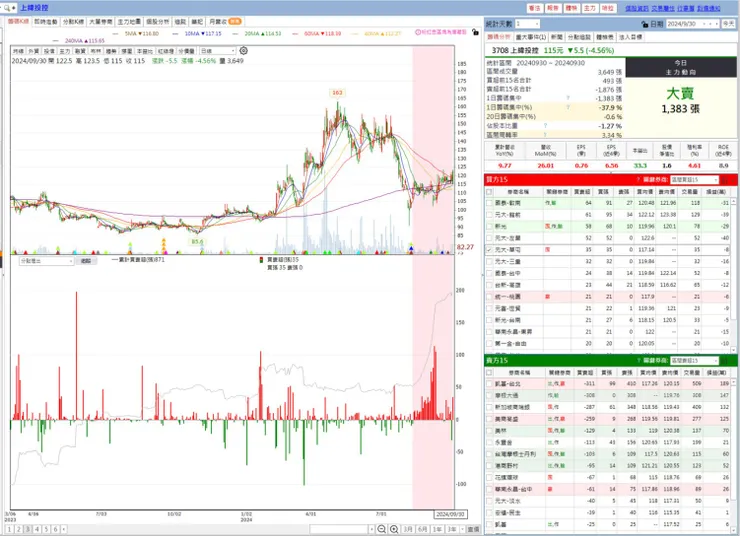Click the 查價 button at bottom right
The height and width of the screenshot is (536, 740).
tap(473, 529)
